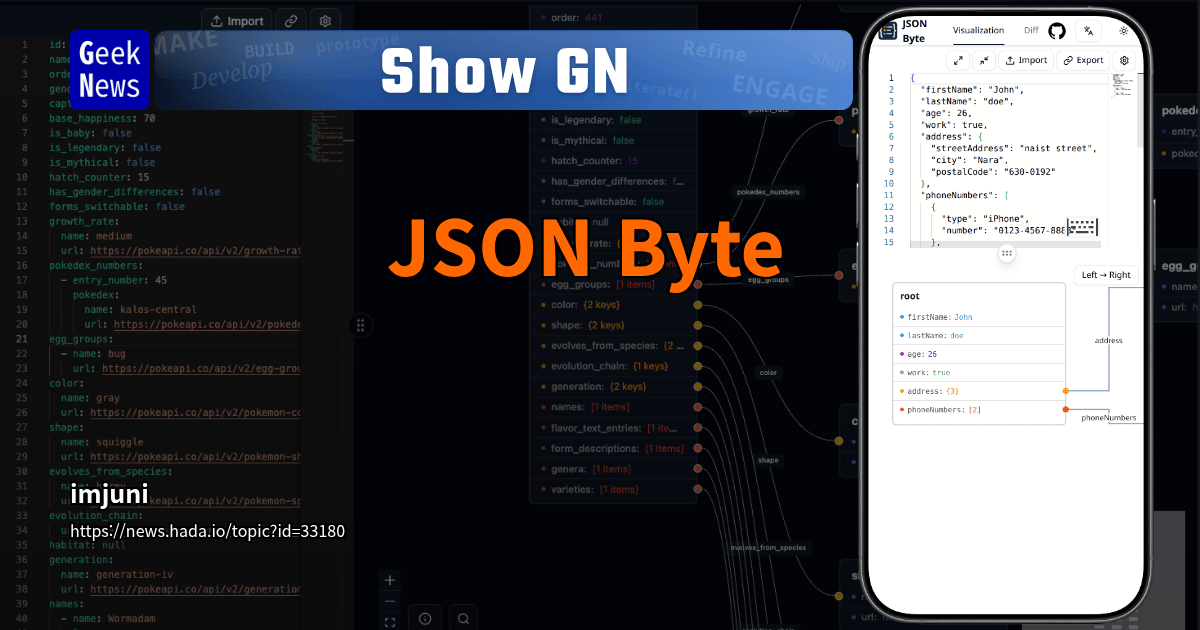Open news.hada.io topic URL text
This screenshot has height=630, width=1200.
click(x=208, y=531)
